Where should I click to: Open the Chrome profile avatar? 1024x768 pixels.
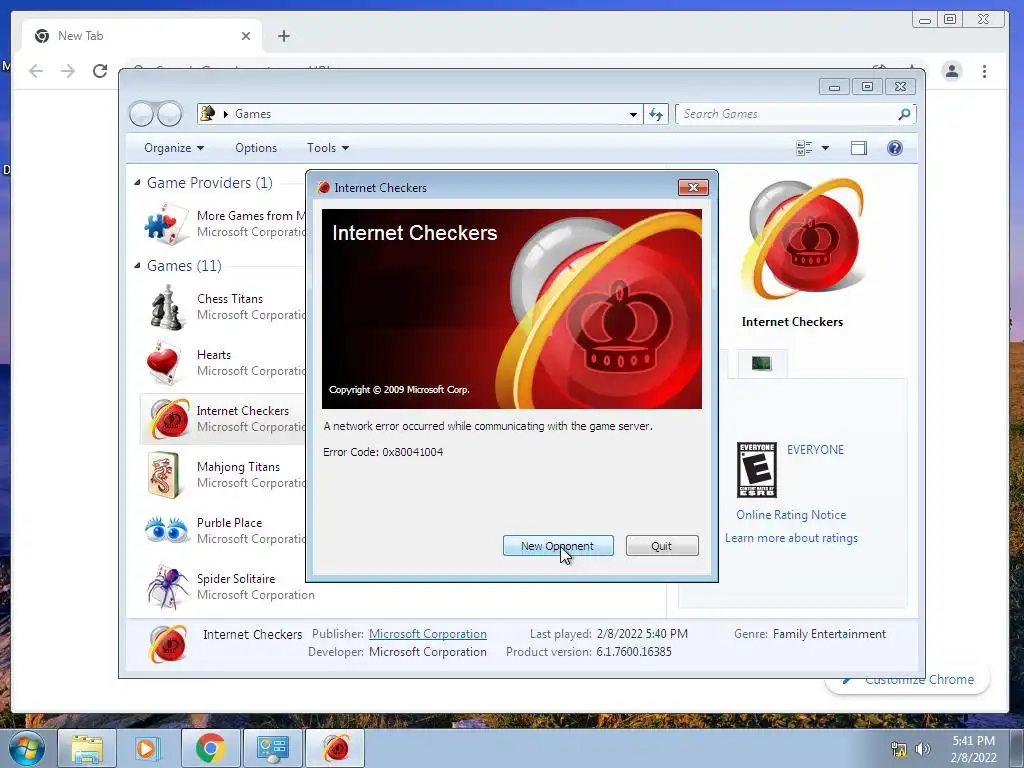point(952,71)
